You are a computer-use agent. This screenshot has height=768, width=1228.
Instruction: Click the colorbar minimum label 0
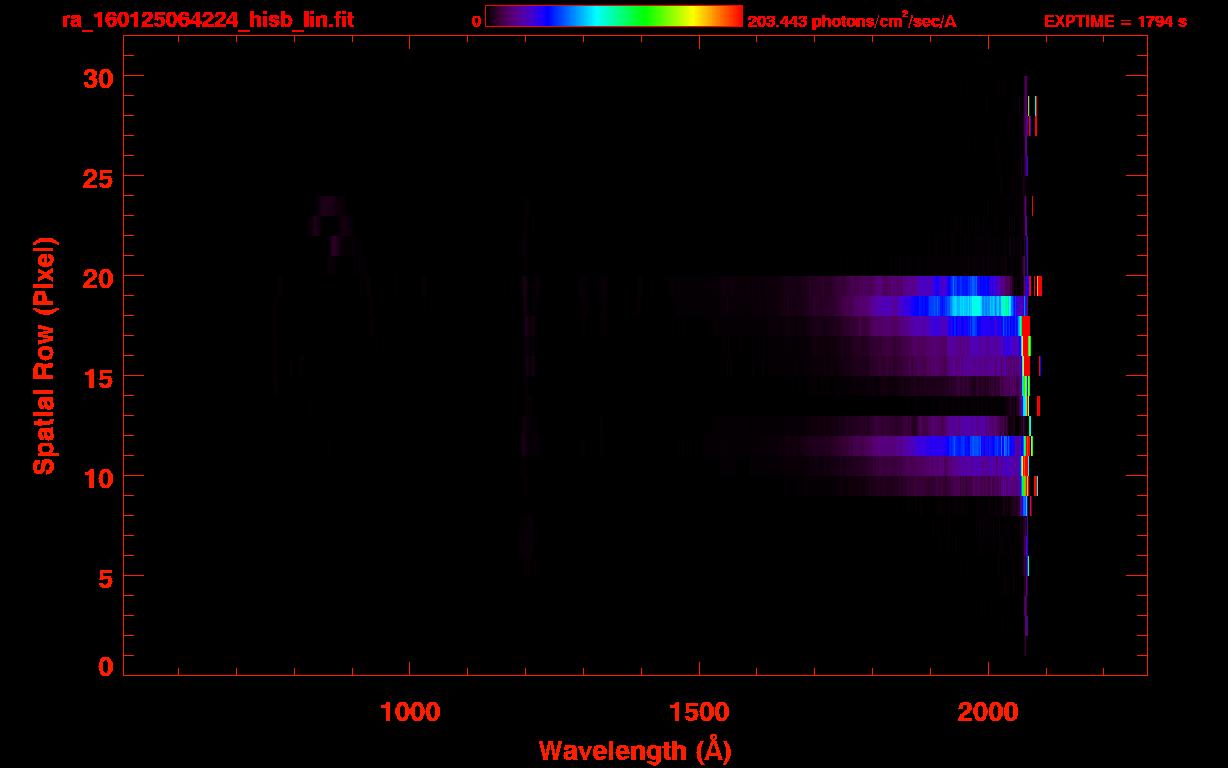click(x=476, y=21)
